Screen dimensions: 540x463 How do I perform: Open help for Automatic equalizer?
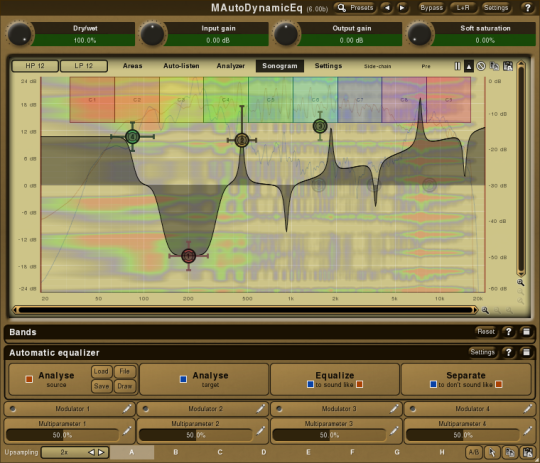508,352
